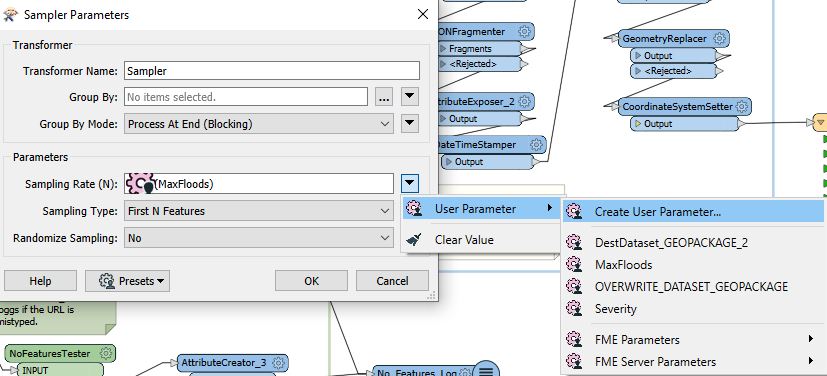The height and width of the screenshot is (376, 827).
Task: Select the NoFeaturesTester transformer
Action: [60, 353]
